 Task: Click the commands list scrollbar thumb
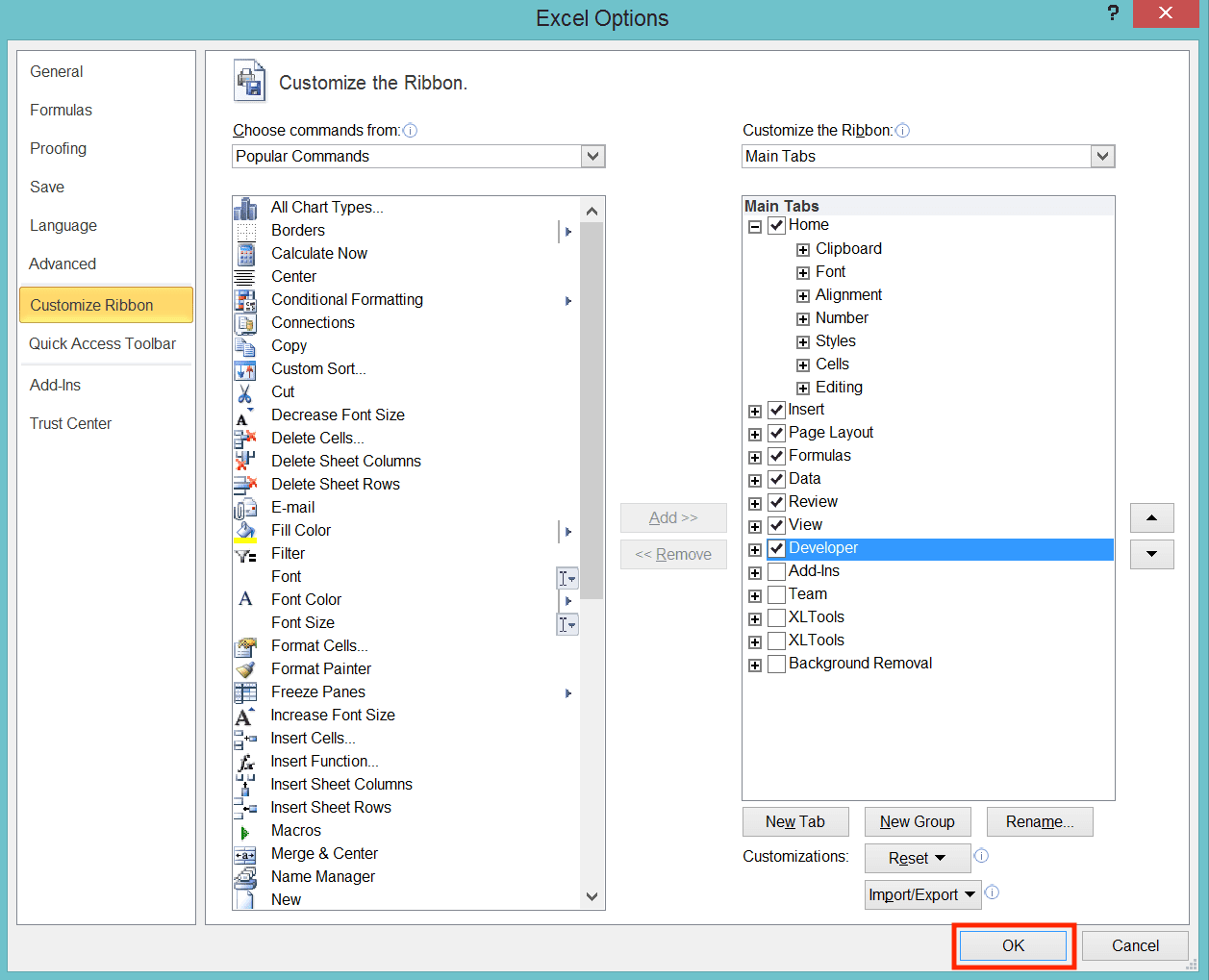point(592,411)
